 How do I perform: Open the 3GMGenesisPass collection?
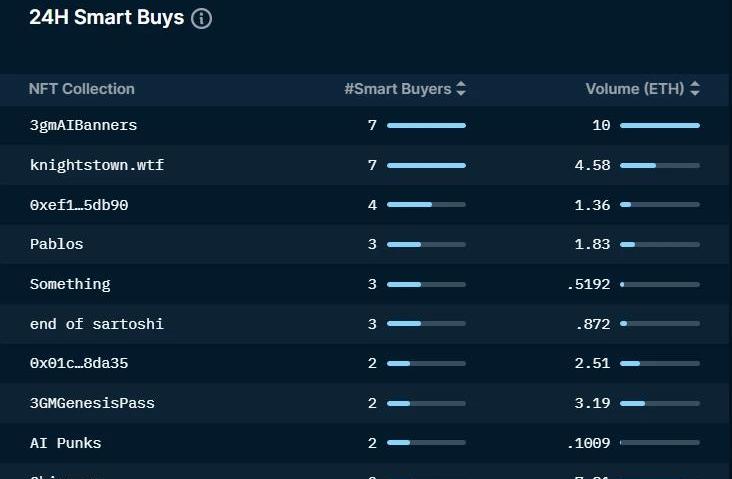point(92,403)
